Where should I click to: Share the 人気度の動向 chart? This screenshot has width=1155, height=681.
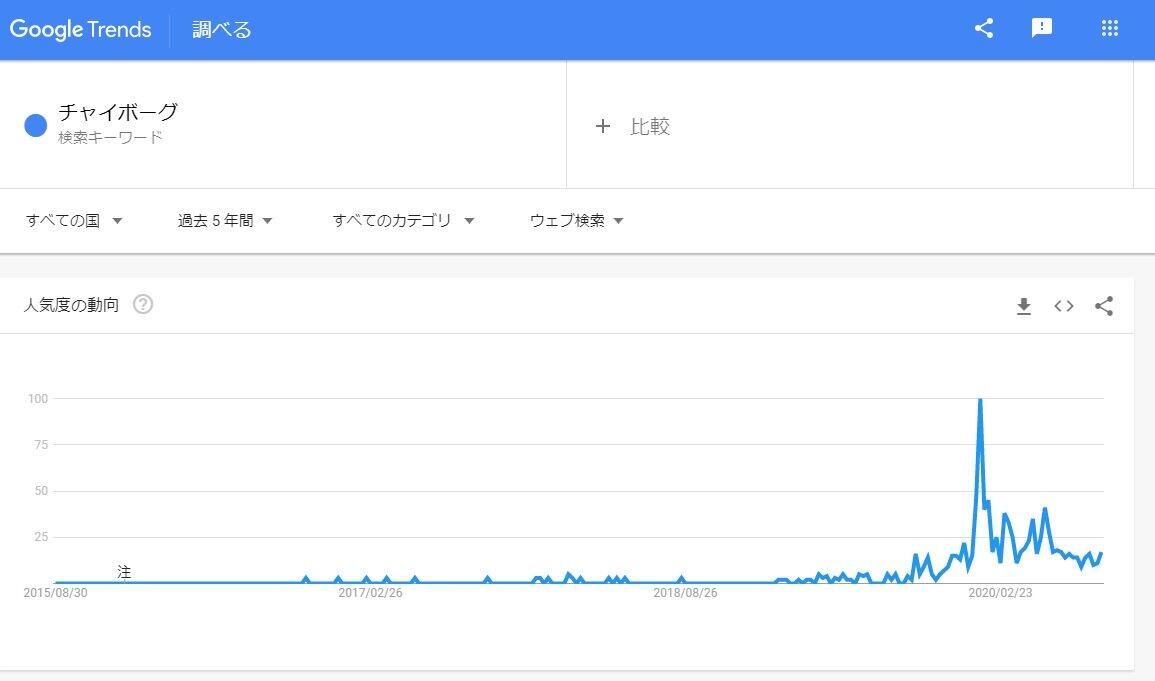(x=1104, y=306)
